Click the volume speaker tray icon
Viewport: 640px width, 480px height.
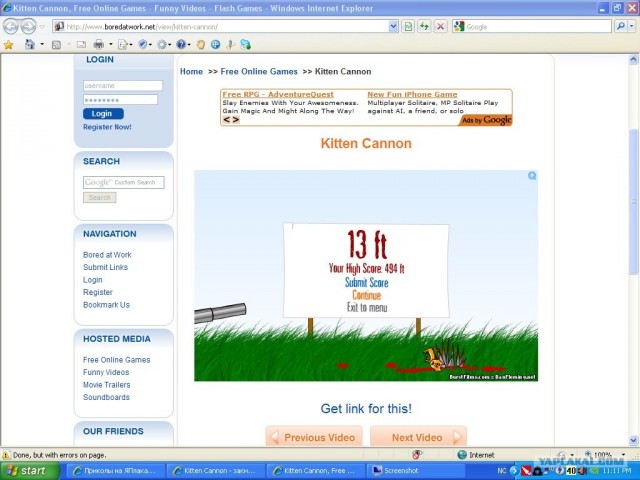pyautogui.click(x=582, y=471)
